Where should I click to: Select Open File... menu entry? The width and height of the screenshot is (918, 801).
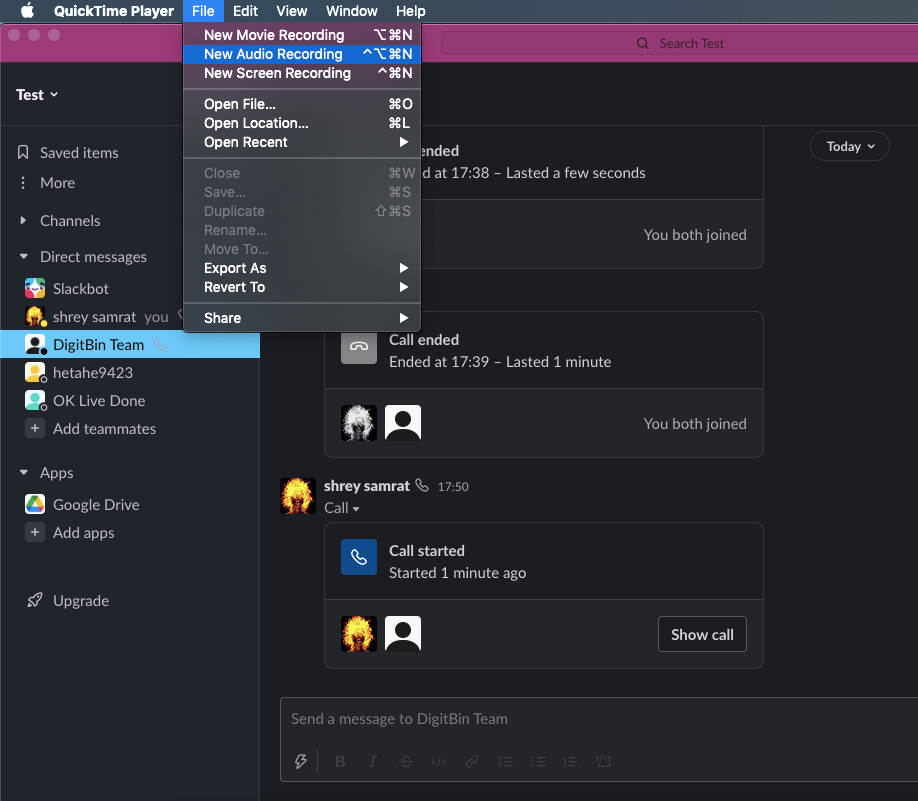tap(302, 104)
